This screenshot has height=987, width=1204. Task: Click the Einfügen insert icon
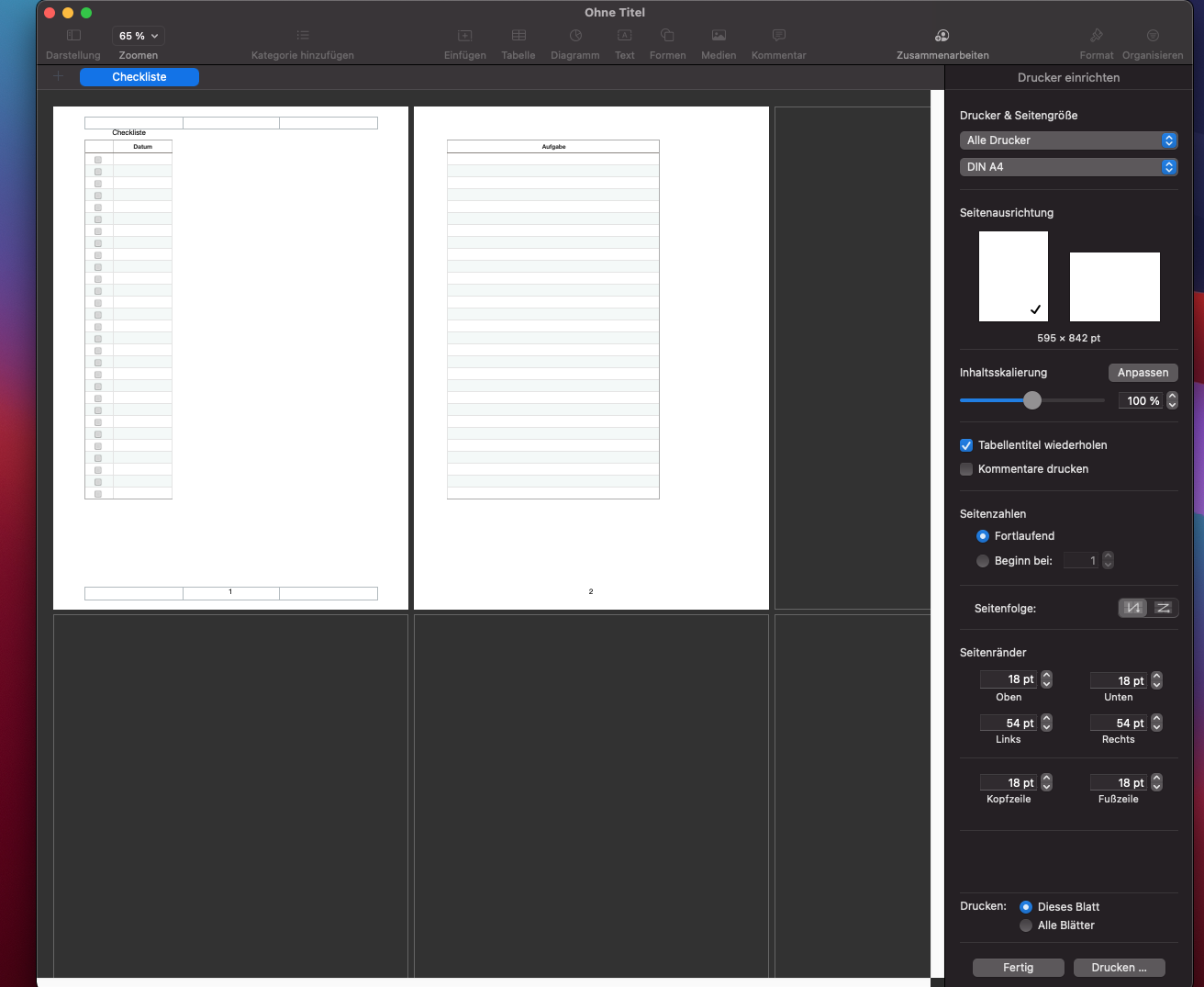coord(465,36)
